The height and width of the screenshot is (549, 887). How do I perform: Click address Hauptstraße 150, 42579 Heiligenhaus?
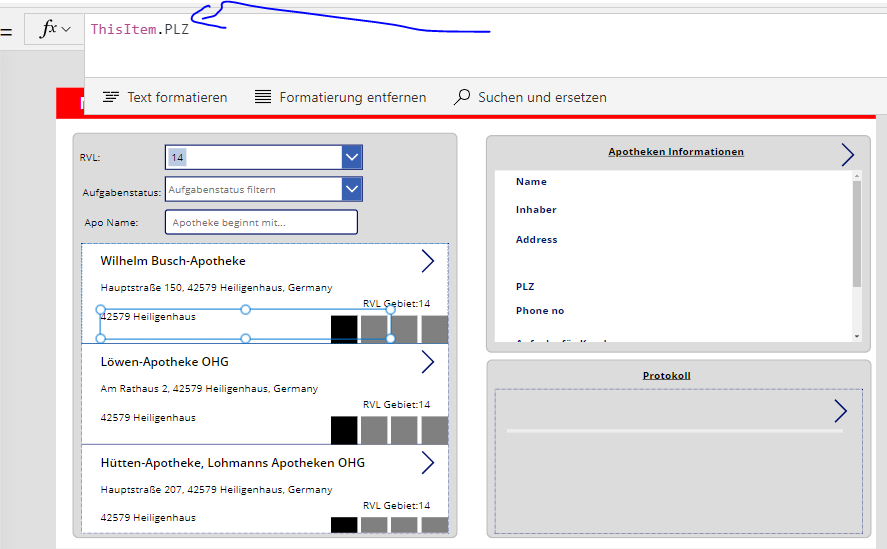tap(216, 288)
